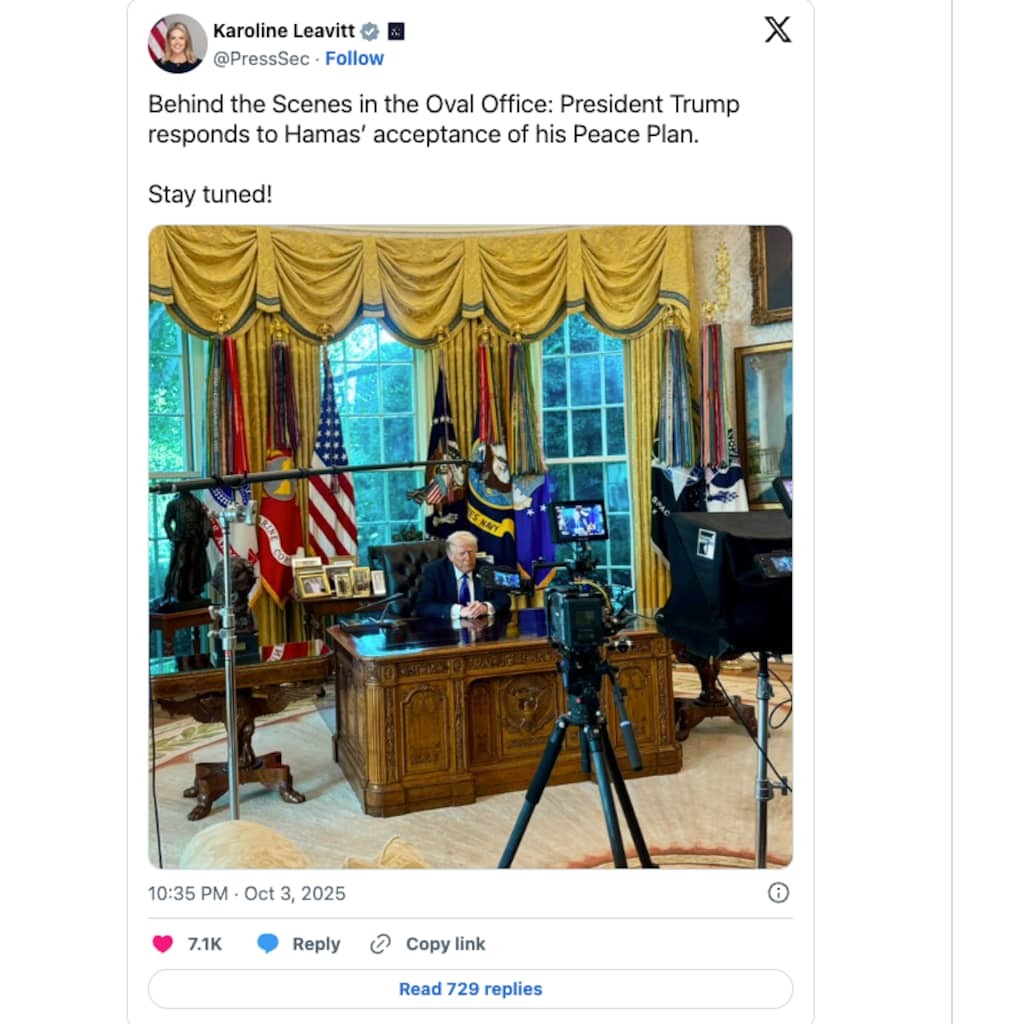Screen dimensions: 1024x1024
Task: Click the Karoline Leavitt display name
Action: click(283, 31)
